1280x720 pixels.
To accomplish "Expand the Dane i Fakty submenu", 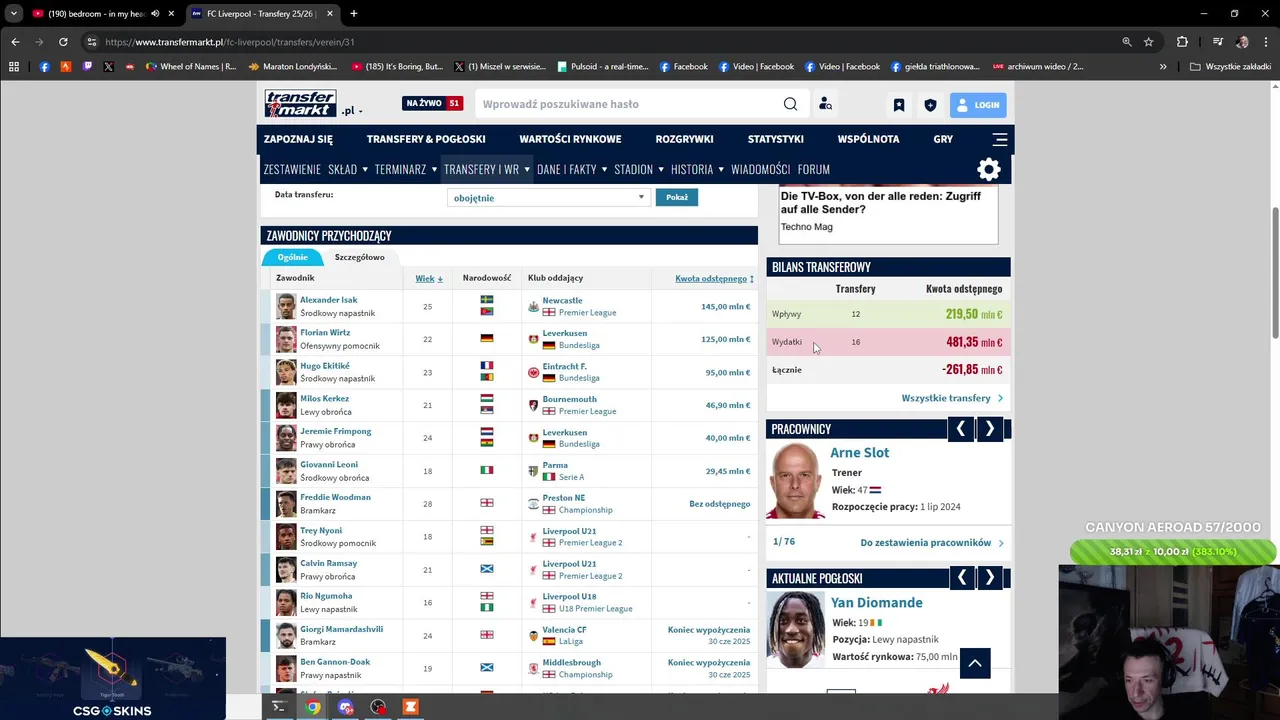I will coord(604,169).
